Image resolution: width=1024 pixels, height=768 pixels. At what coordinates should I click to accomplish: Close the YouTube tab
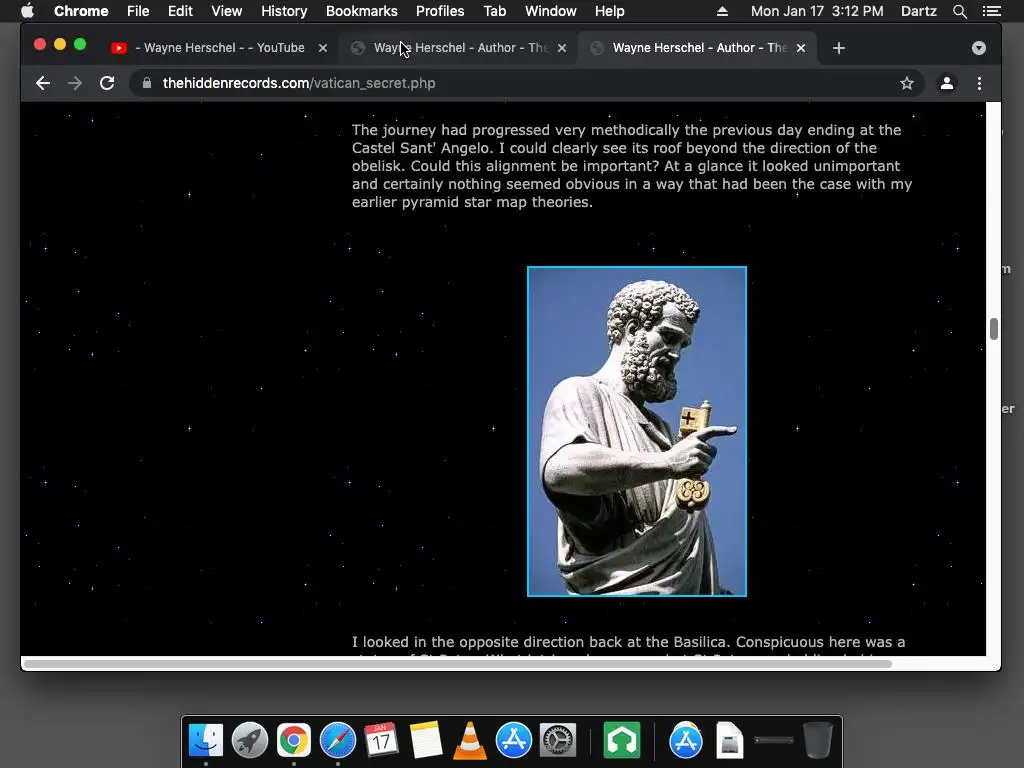[x=323, y=48]
